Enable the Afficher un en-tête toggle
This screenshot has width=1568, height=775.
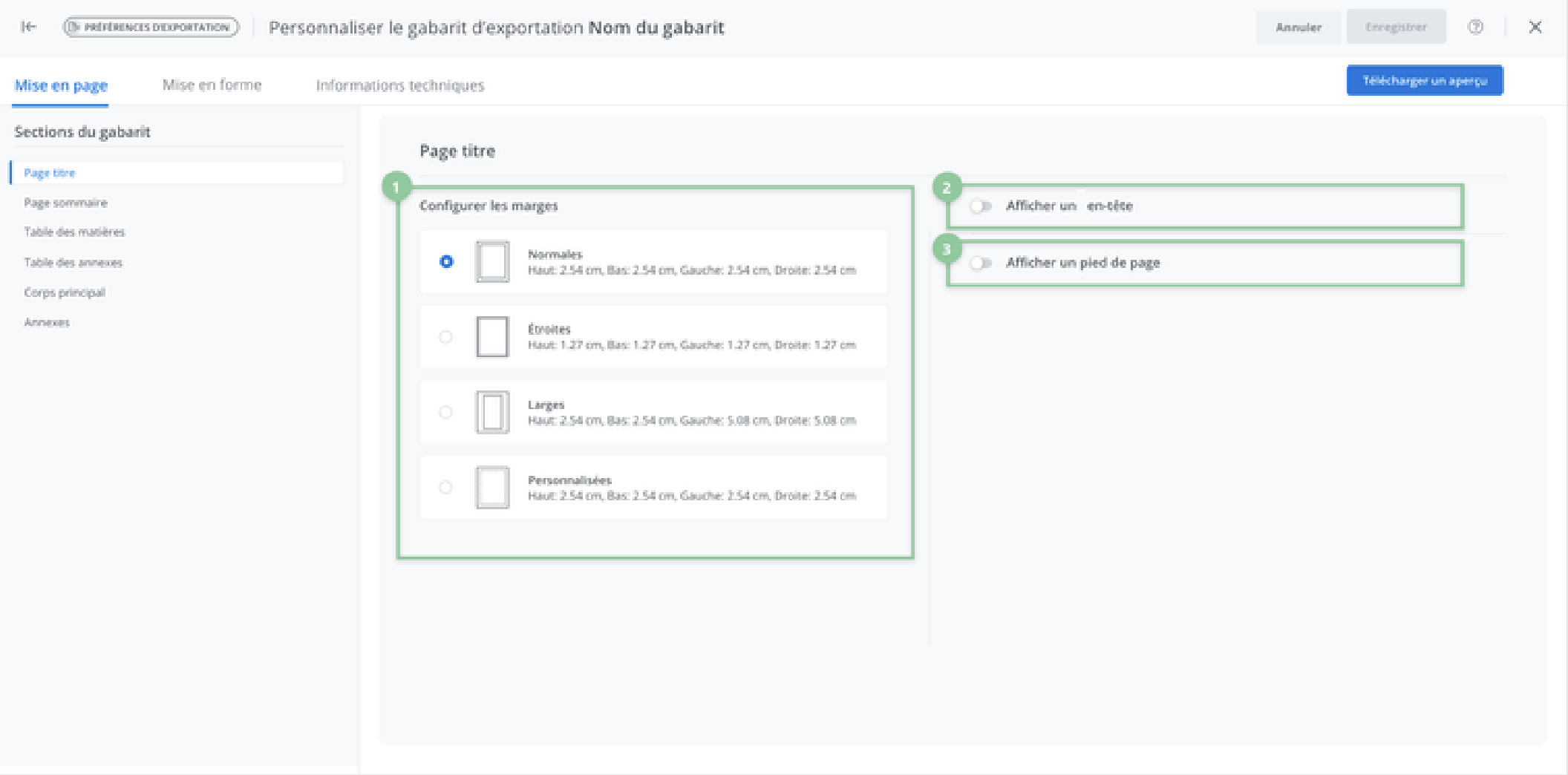pyautogui.click(x=981, y=206)
